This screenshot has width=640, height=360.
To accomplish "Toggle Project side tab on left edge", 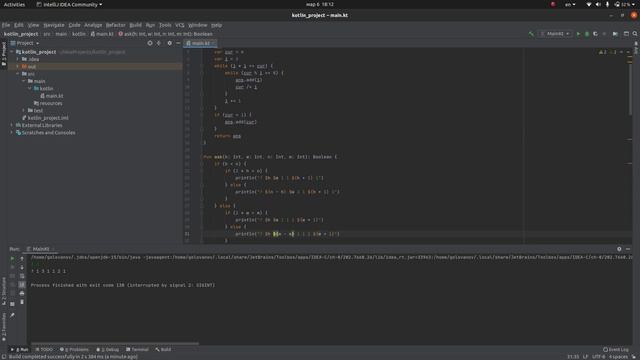I will [x=4, y=54].
